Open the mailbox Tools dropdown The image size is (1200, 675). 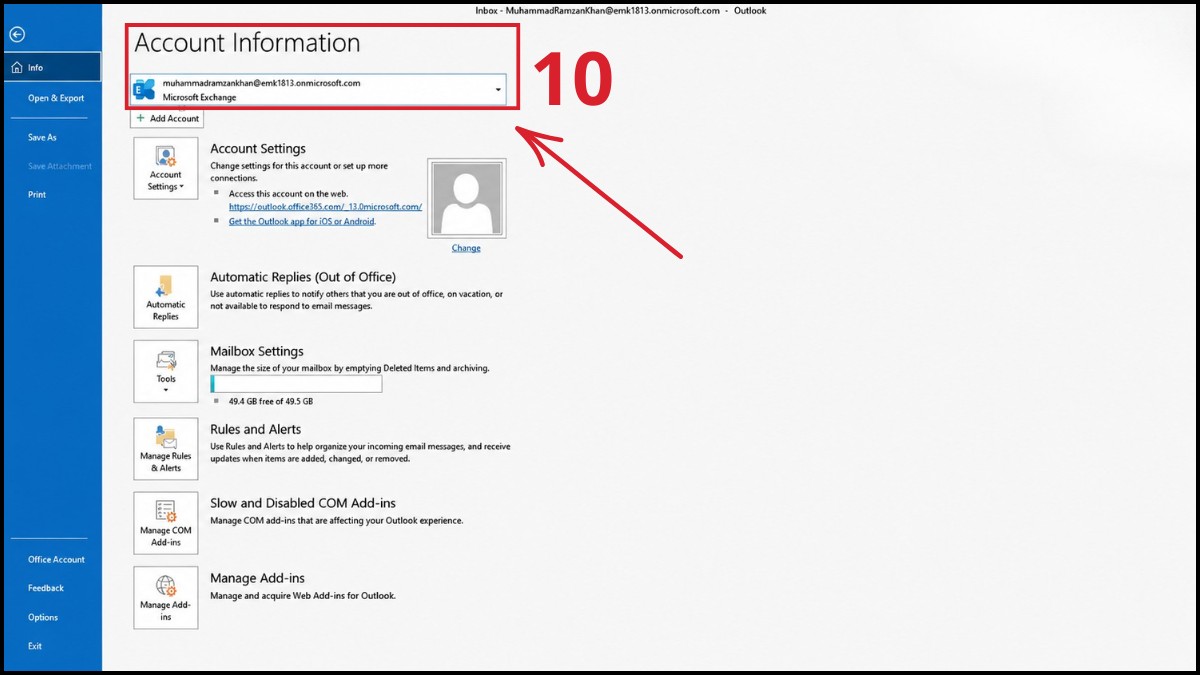[x=166, y=370]
